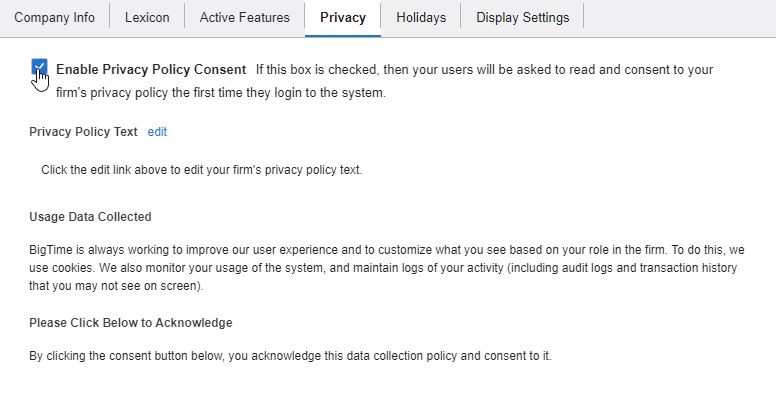
Task: Click the Privacy Policy Text heading
Action: click(84, 131)
